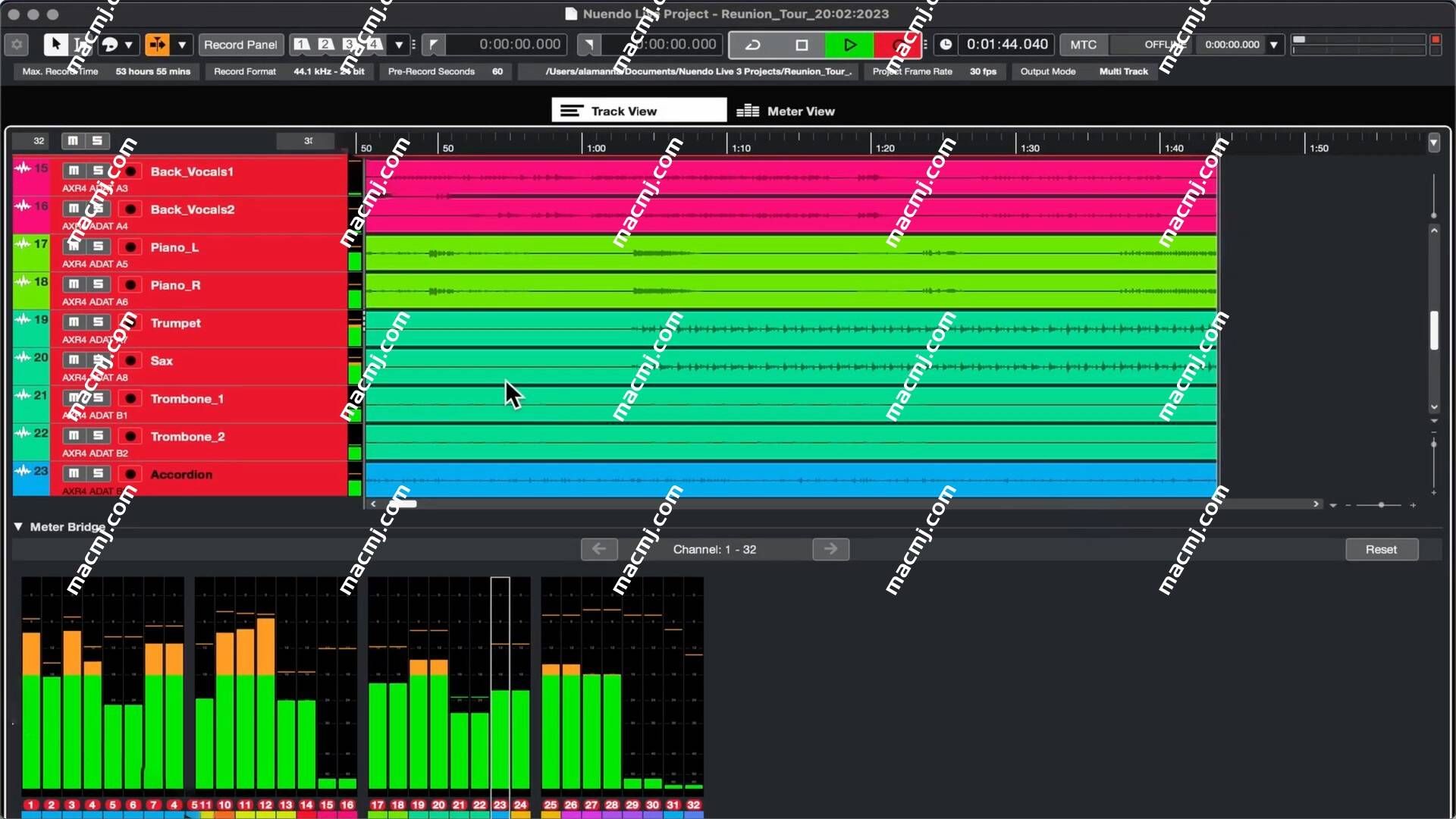Click the horizontal zoom slider under the tracks
The height and width of the screenshot is (819, 1456).
click(1381, 504)
